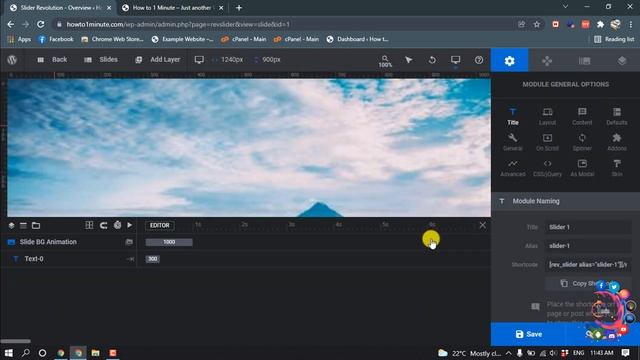
Task: Collapse the Module Naming section
Action: coord(565,201)
